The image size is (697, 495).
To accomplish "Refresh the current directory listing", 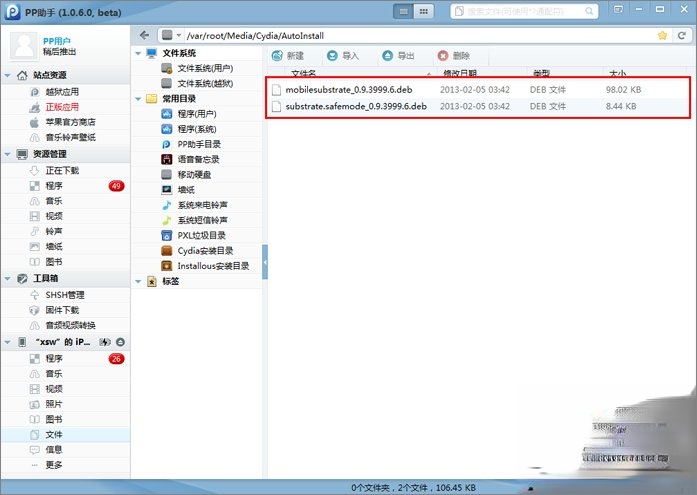I will pos(681,36).
